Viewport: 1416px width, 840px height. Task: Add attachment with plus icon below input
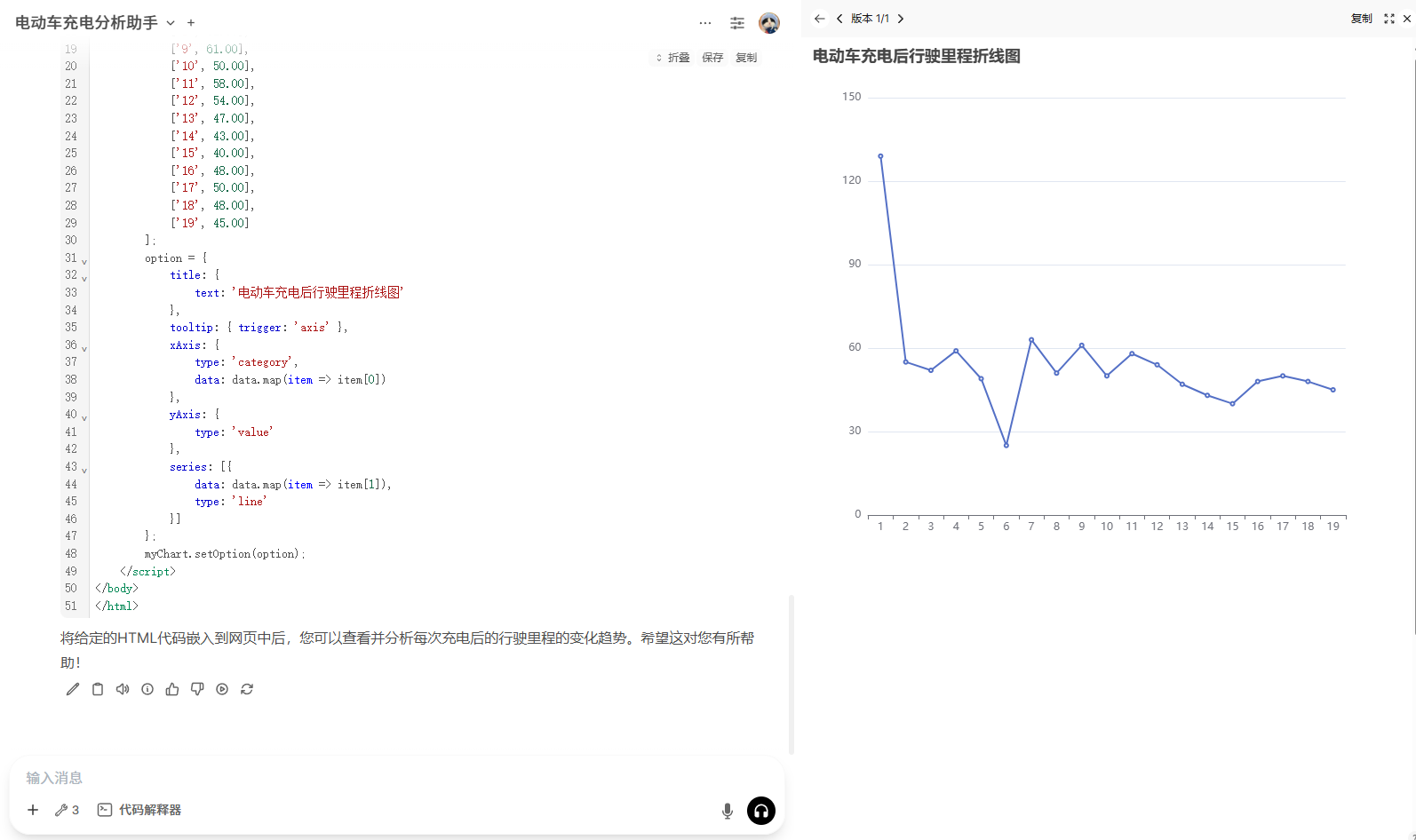point(33,810)
